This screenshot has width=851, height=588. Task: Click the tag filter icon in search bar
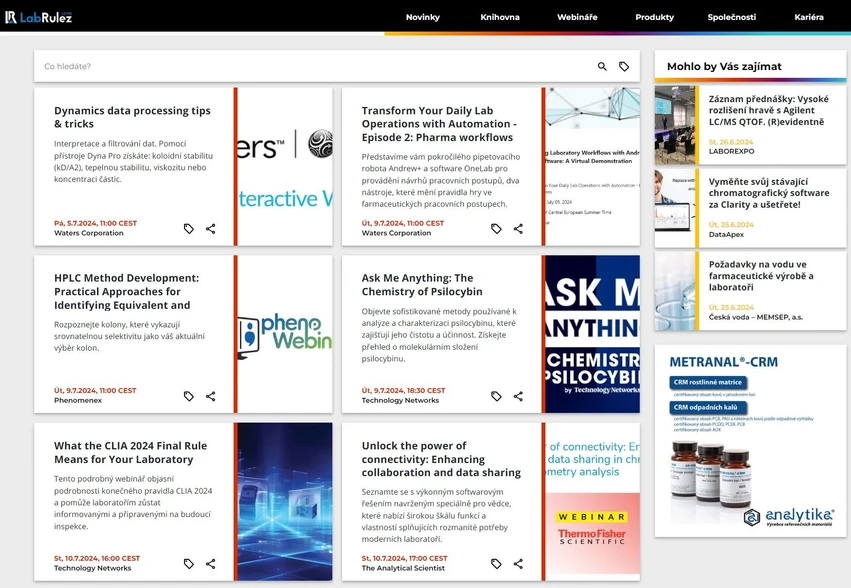(624, 66)
